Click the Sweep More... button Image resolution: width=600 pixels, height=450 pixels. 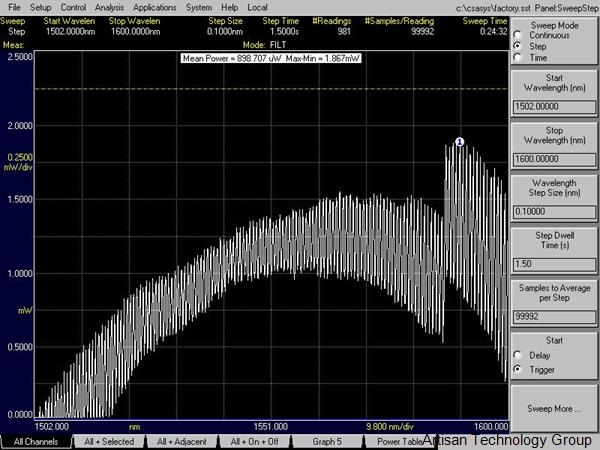553,409
